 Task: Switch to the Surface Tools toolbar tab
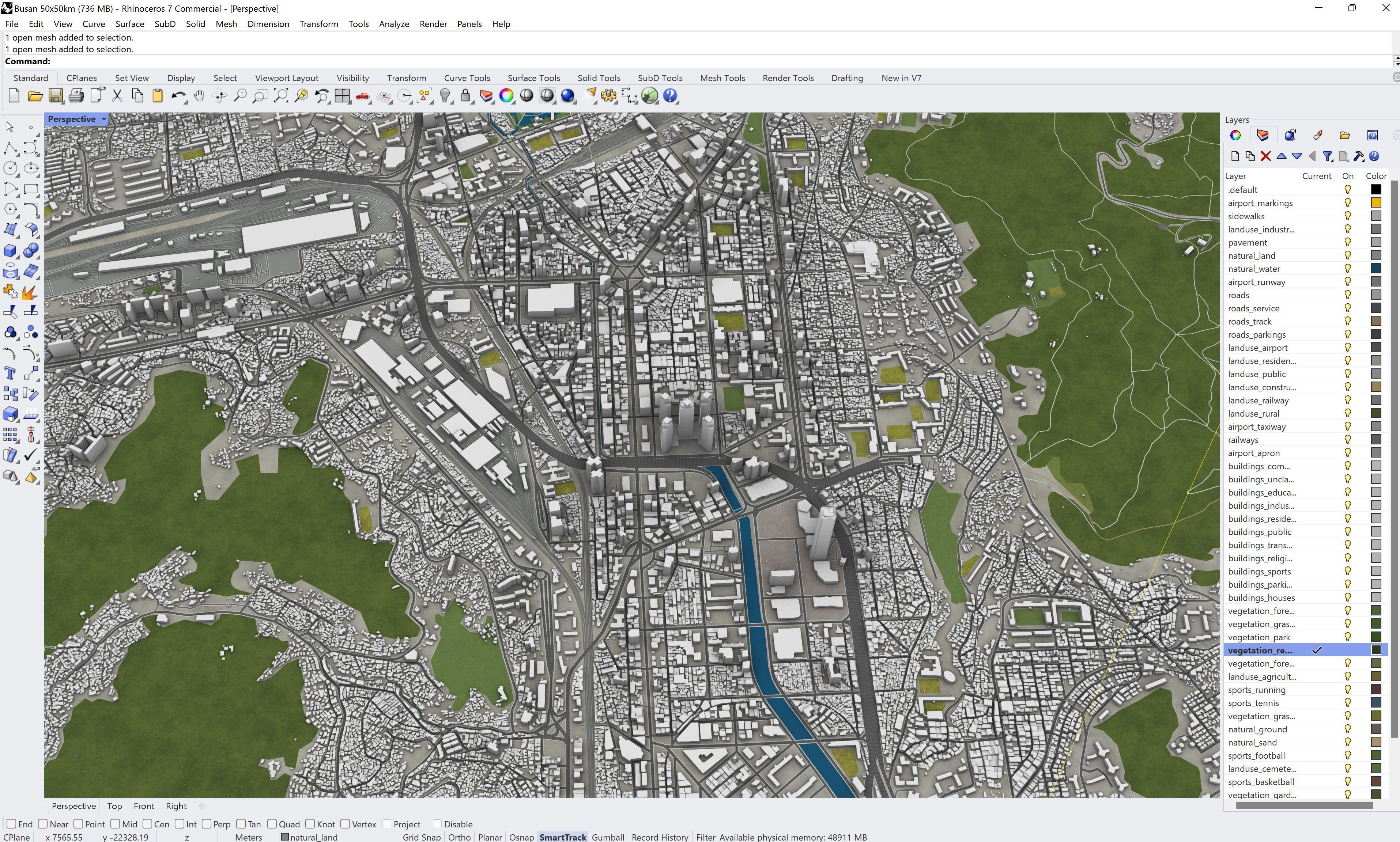pos(533,78)
